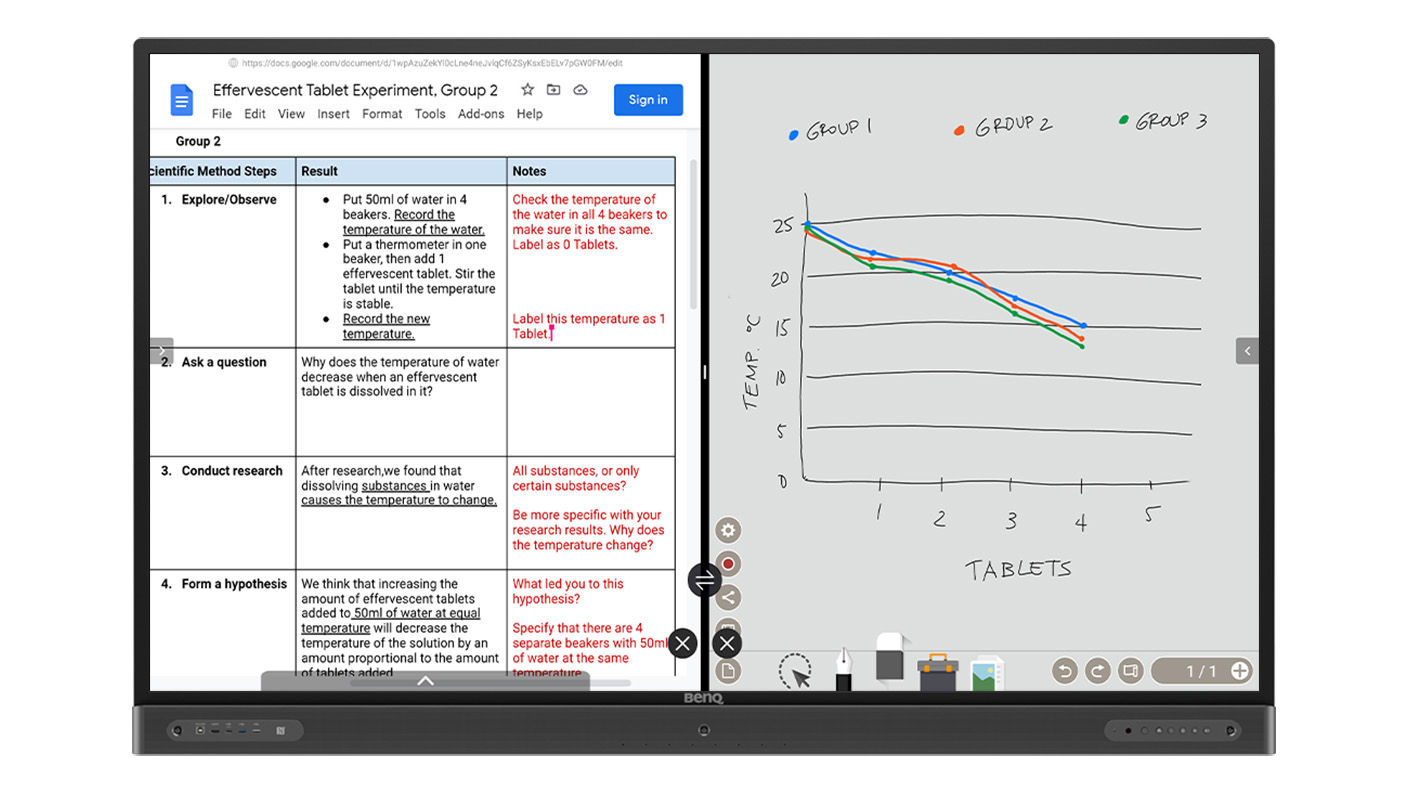1408x792 pixels.
Task: Open whiteboard settings gear
Action: coord(728,531)
